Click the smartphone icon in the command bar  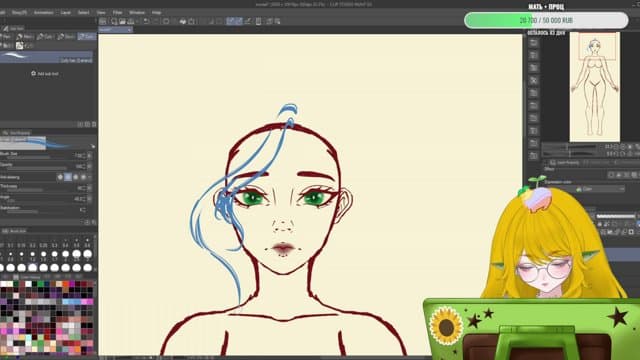(258, 21)
